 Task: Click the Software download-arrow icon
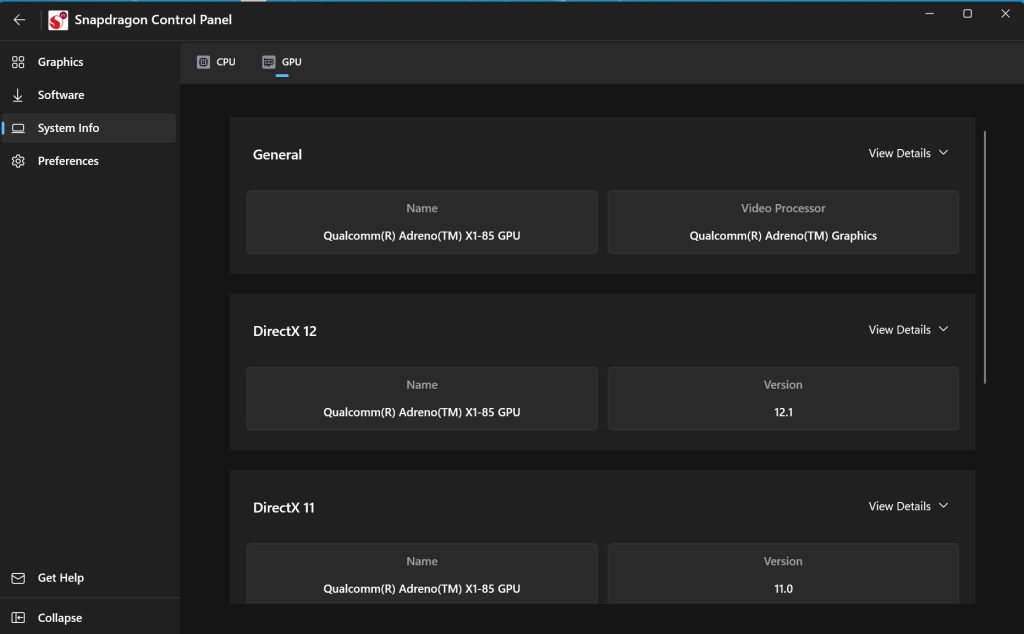(16, 94)
